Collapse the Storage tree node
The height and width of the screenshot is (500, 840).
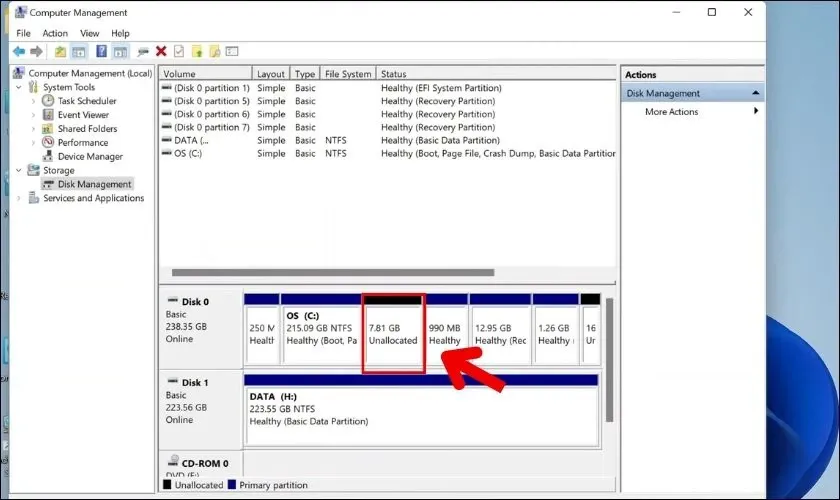[x=18, y=170]
